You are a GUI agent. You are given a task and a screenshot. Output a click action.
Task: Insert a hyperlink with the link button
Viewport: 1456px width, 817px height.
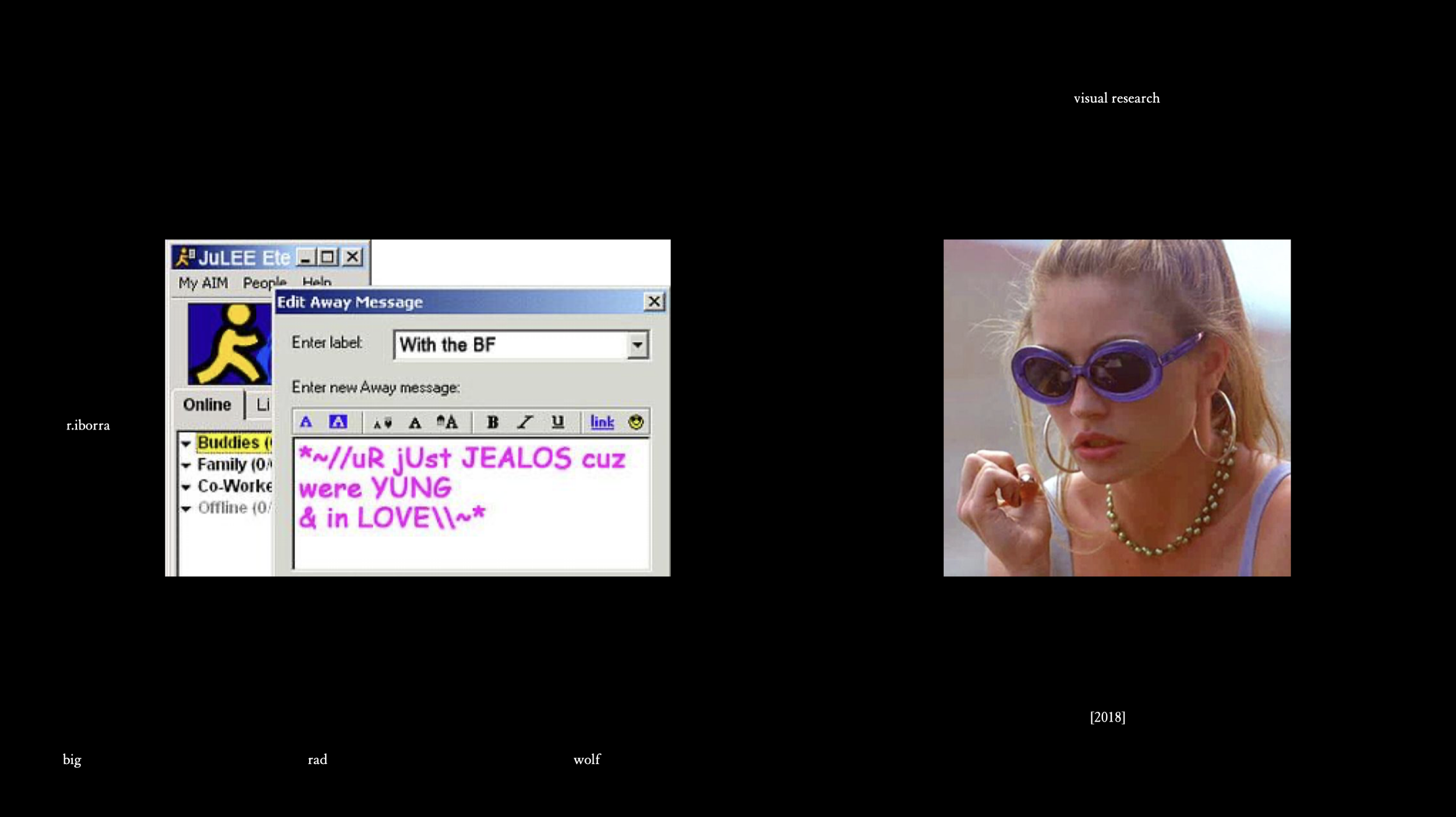602,422
